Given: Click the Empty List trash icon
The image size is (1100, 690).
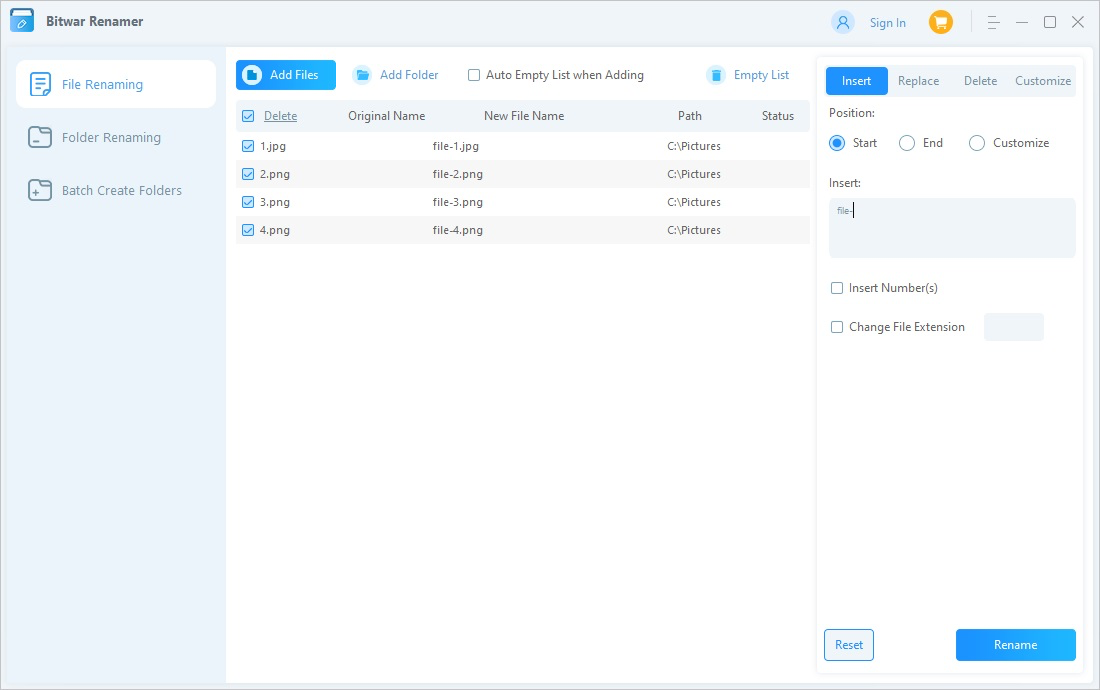Looking at the screenshot, I should [x=716, y=75].
